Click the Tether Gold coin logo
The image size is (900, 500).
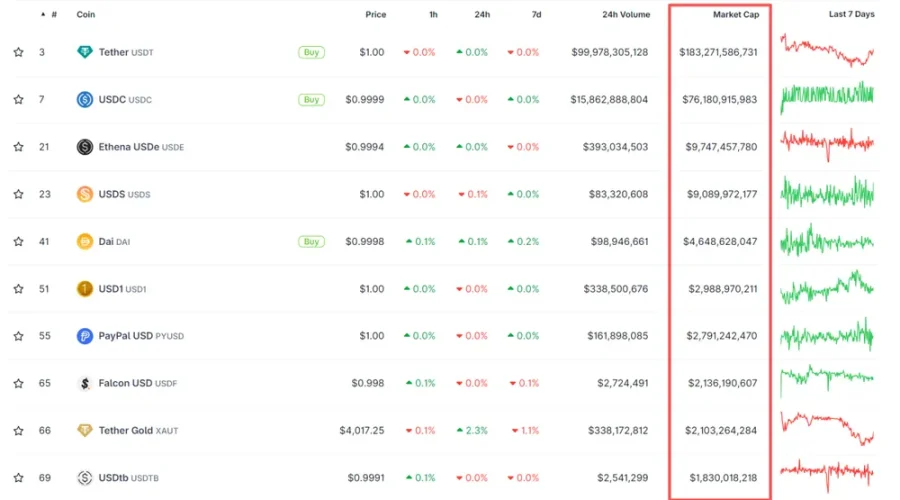click(x=85, y=431)
